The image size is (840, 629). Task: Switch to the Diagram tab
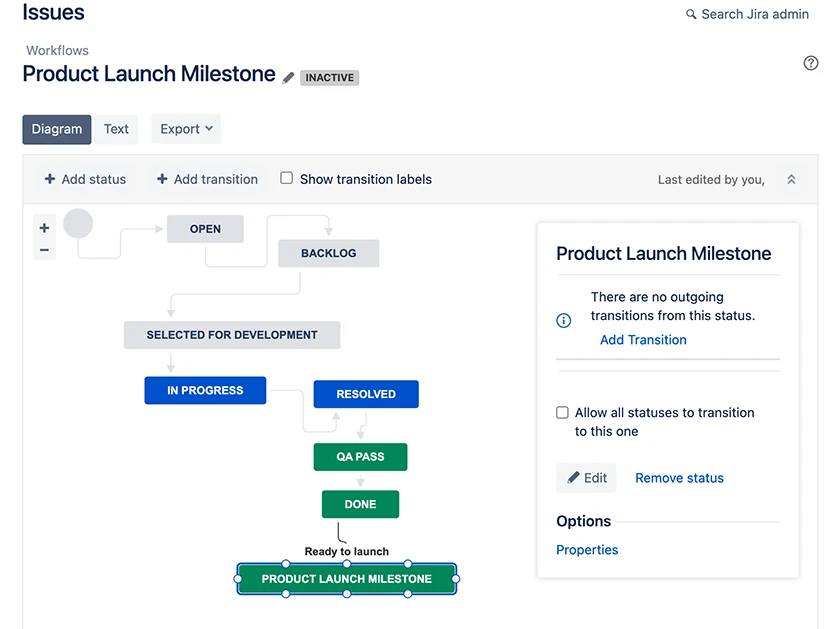pyautogui.click(x=56, y=128)
